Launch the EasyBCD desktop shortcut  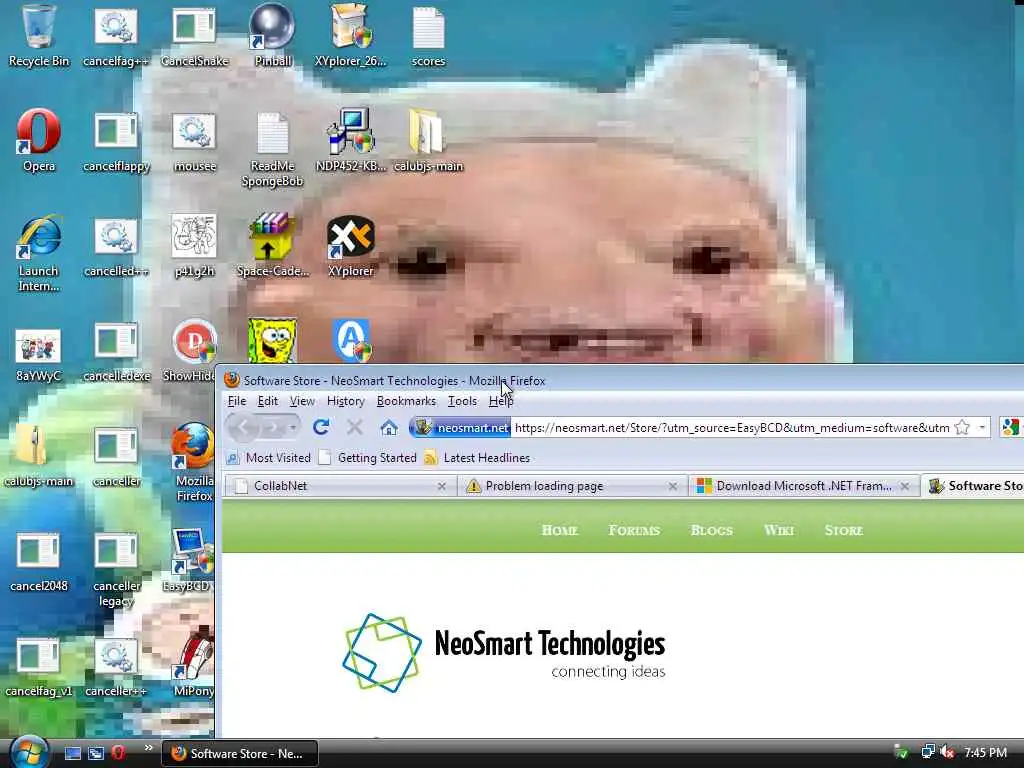pos(193,551)
